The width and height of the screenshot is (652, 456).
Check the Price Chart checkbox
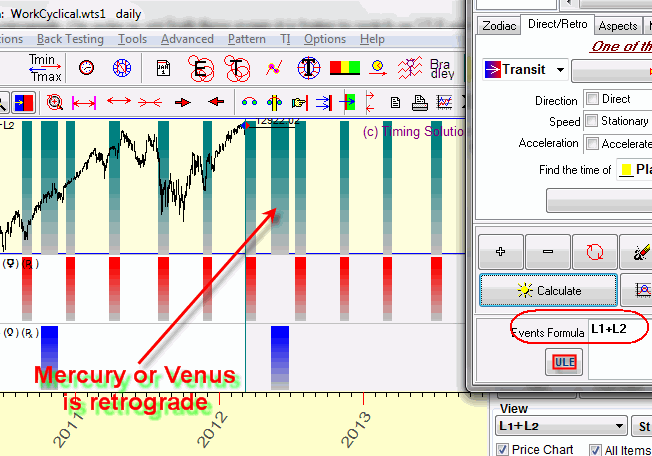(503, 450)
